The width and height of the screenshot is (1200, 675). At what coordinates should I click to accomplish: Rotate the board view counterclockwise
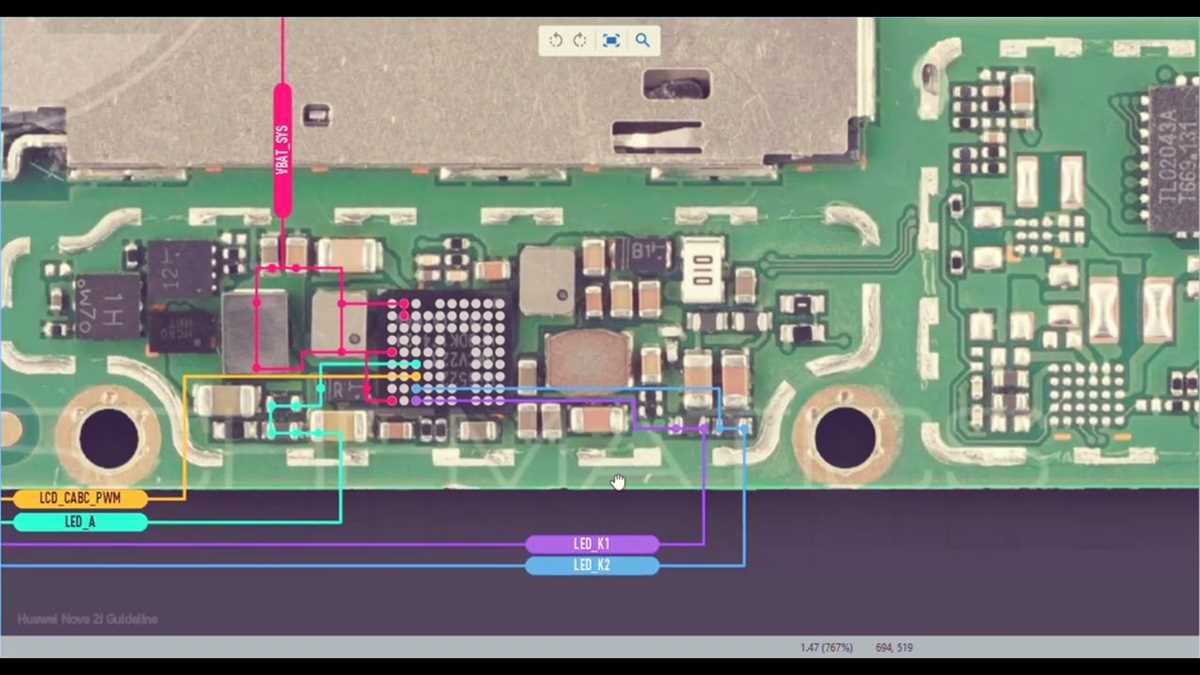pos(556,41)
